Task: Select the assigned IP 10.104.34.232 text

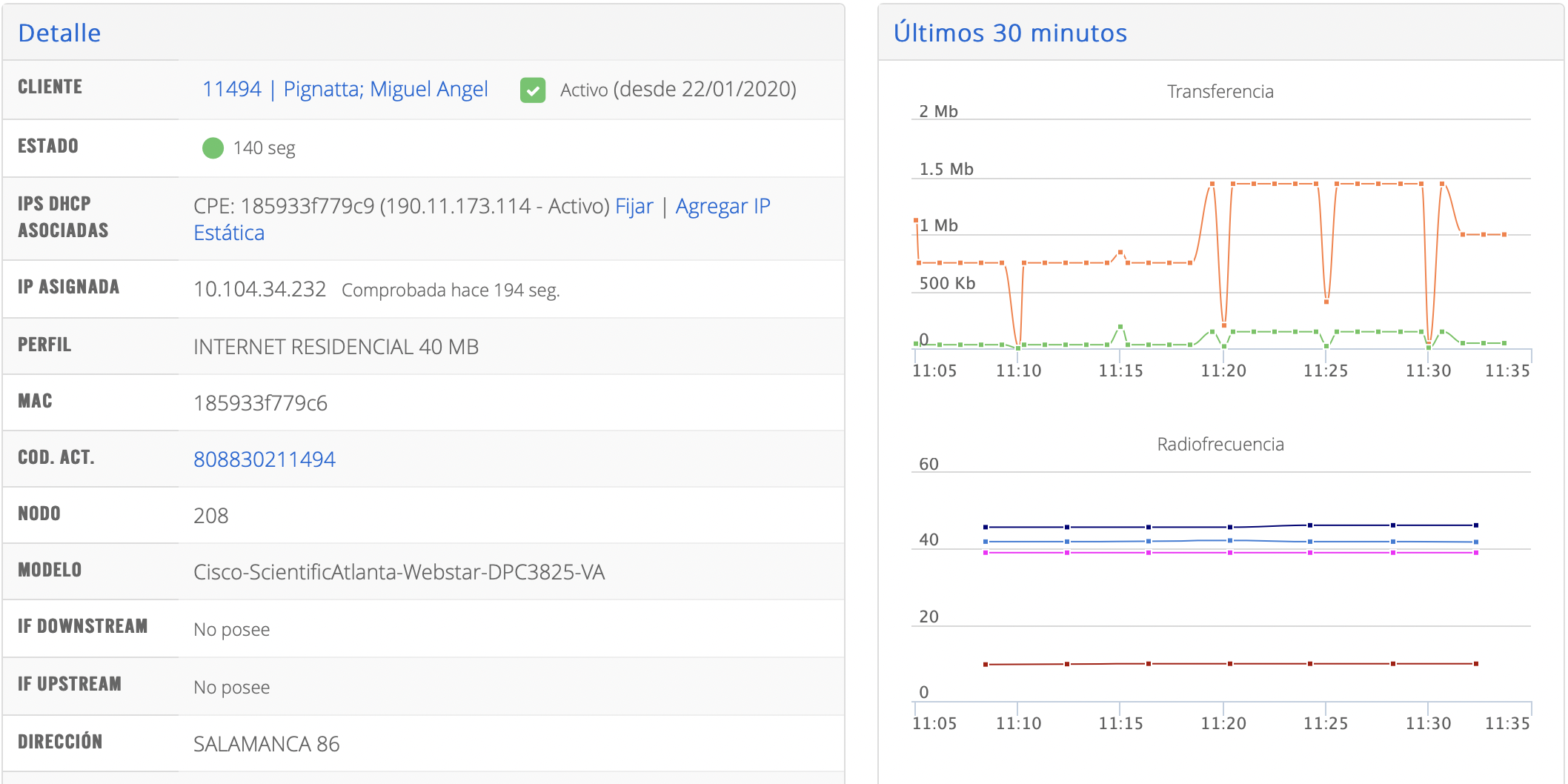Action: 259,289
